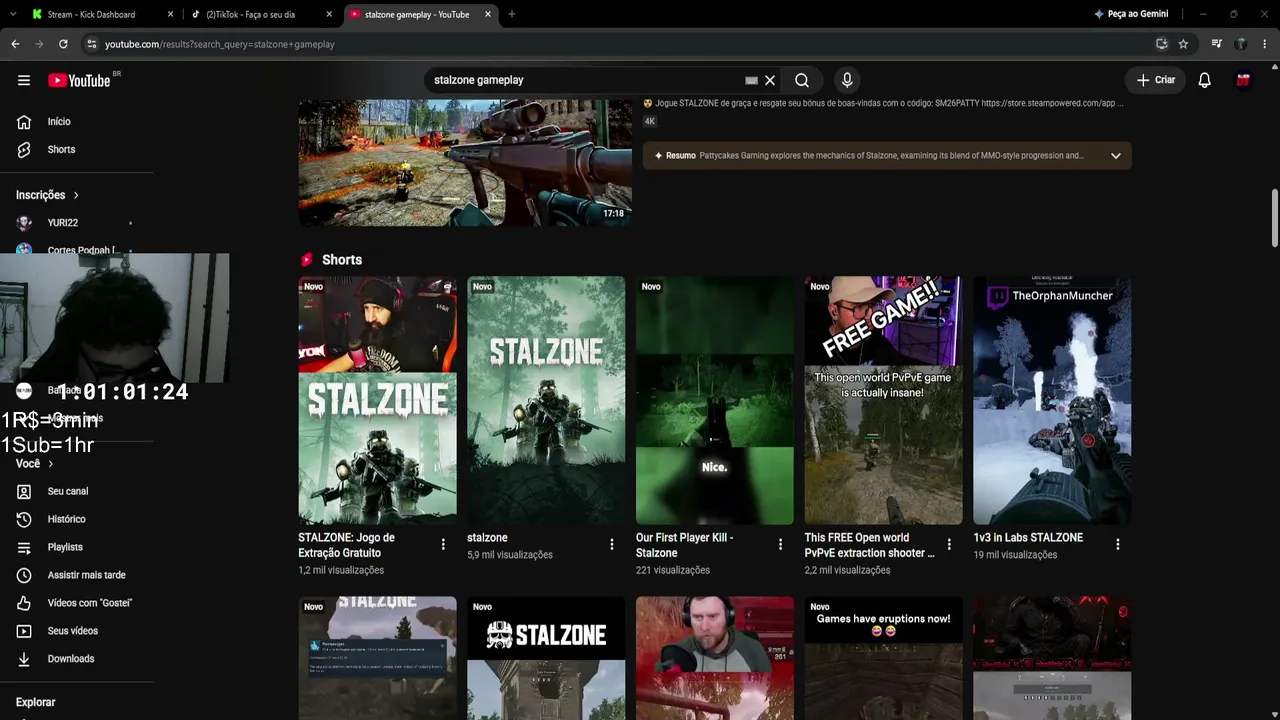Click the browser address bar URL

[220, 44]
